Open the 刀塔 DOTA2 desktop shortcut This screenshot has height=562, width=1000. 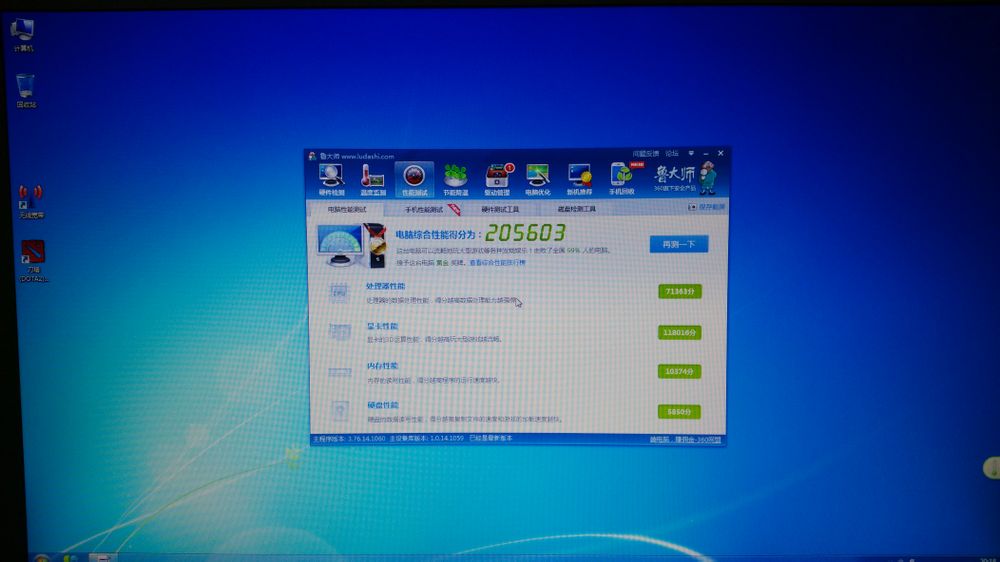point(33,261)
